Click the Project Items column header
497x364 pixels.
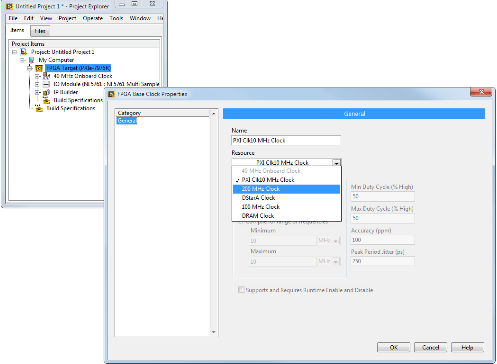[84, 44]
